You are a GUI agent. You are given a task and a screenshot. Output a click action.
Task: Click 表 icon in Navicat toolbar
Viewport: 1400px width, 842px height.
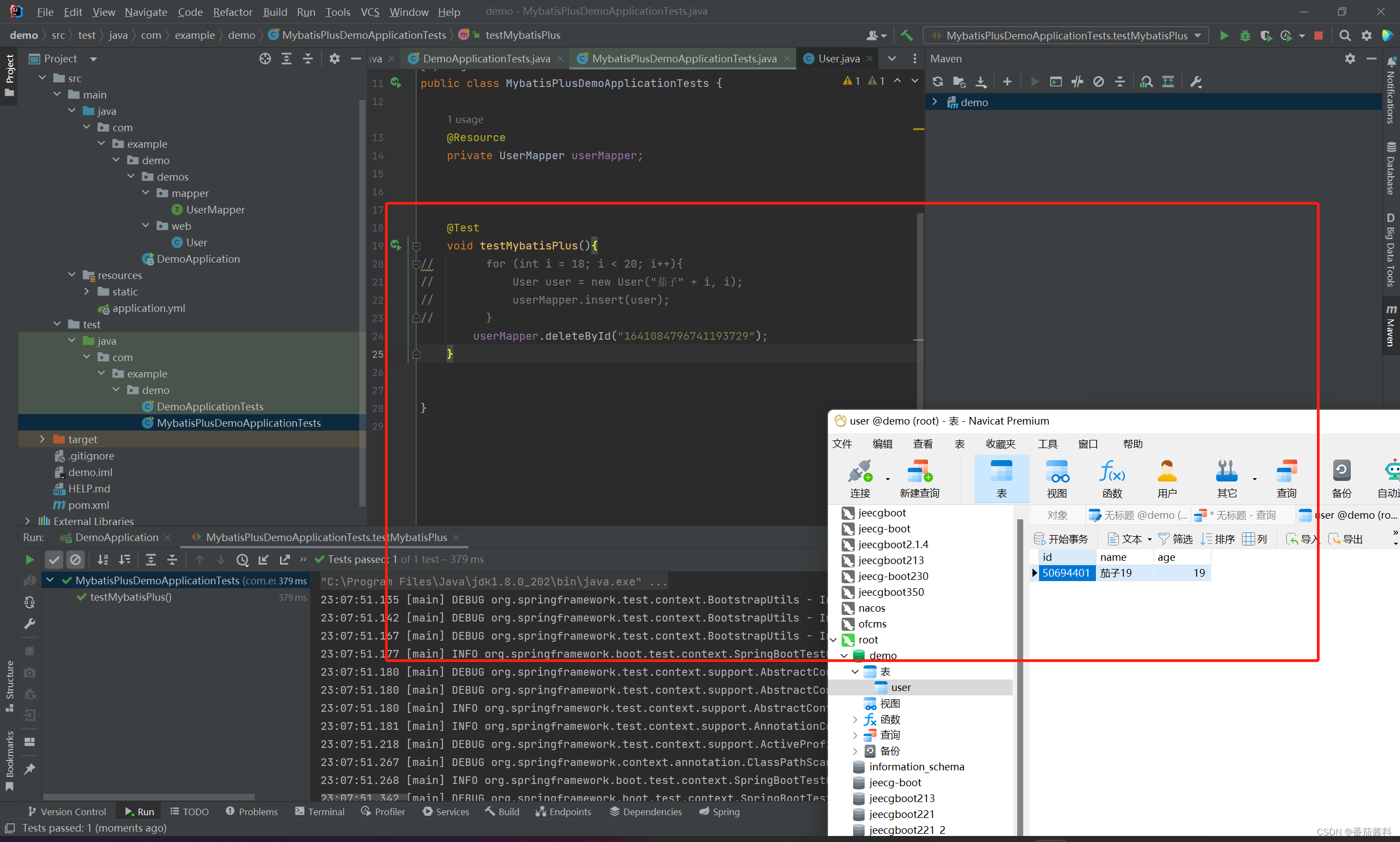pyautogui.click(x=1002, y=479)
